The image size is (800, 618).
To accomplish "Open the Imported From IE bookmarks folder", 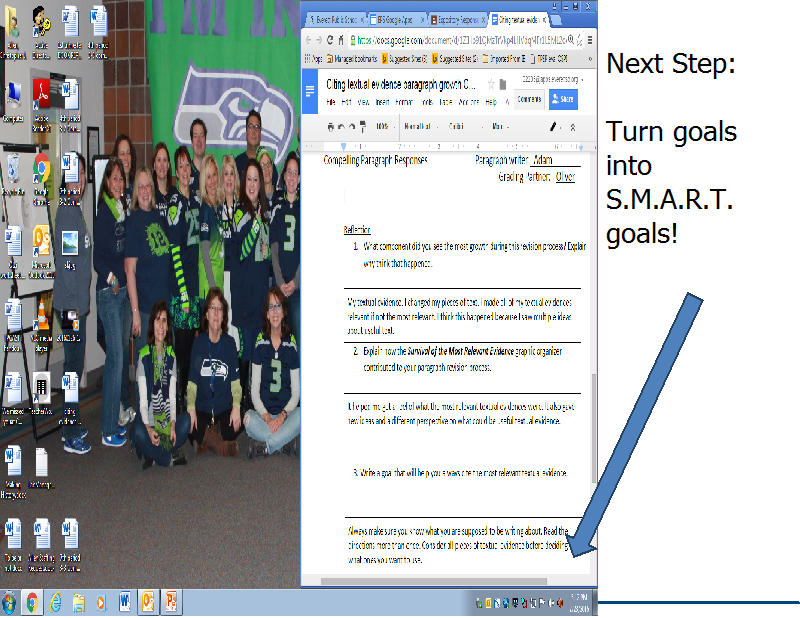I will (504, 59).
